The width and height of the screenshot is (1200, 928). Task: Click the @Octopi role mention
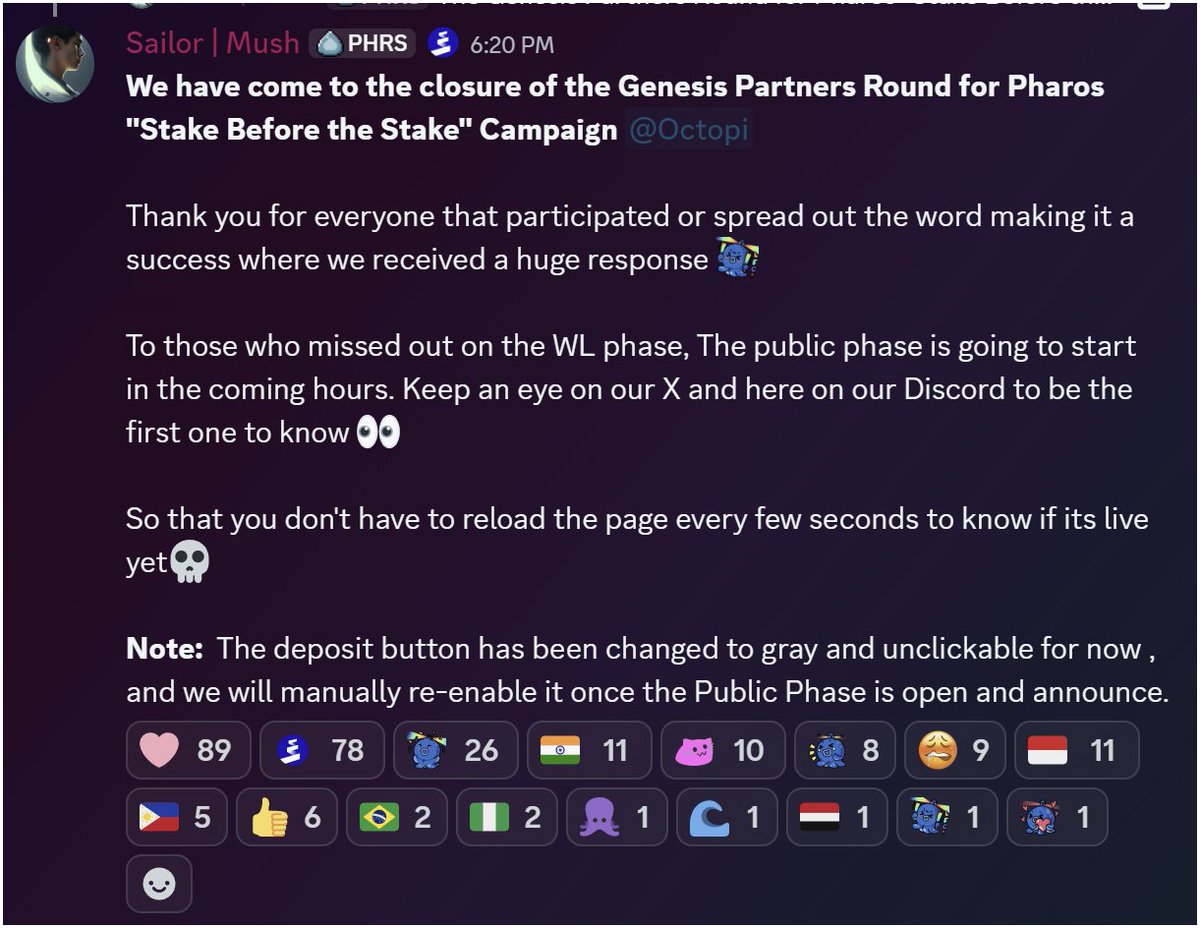pyautogui.click(x=689, y=130)
